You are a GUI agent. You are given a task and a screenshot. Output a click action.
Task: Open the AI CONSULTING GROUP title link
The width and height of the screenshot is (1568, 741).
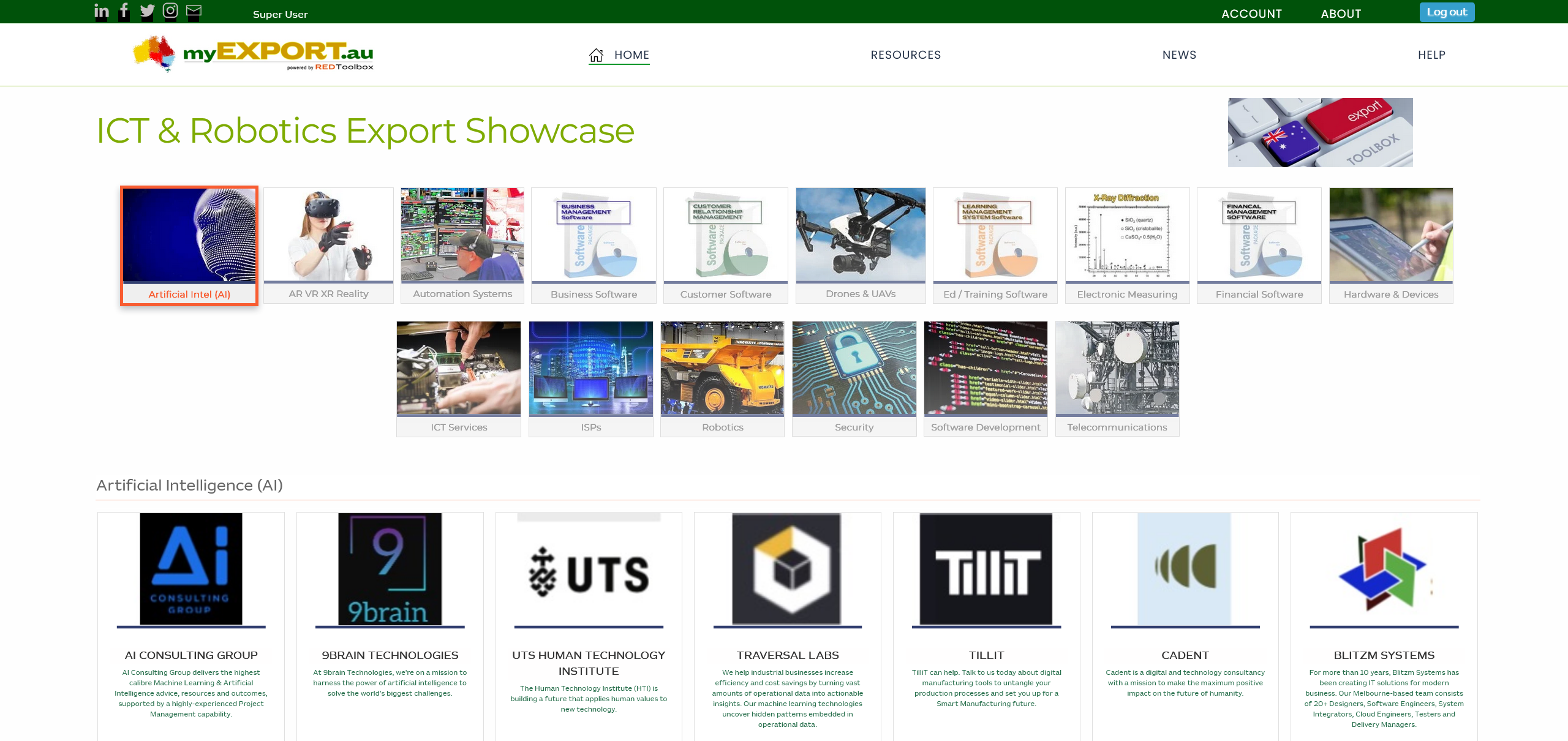(191, 655)
